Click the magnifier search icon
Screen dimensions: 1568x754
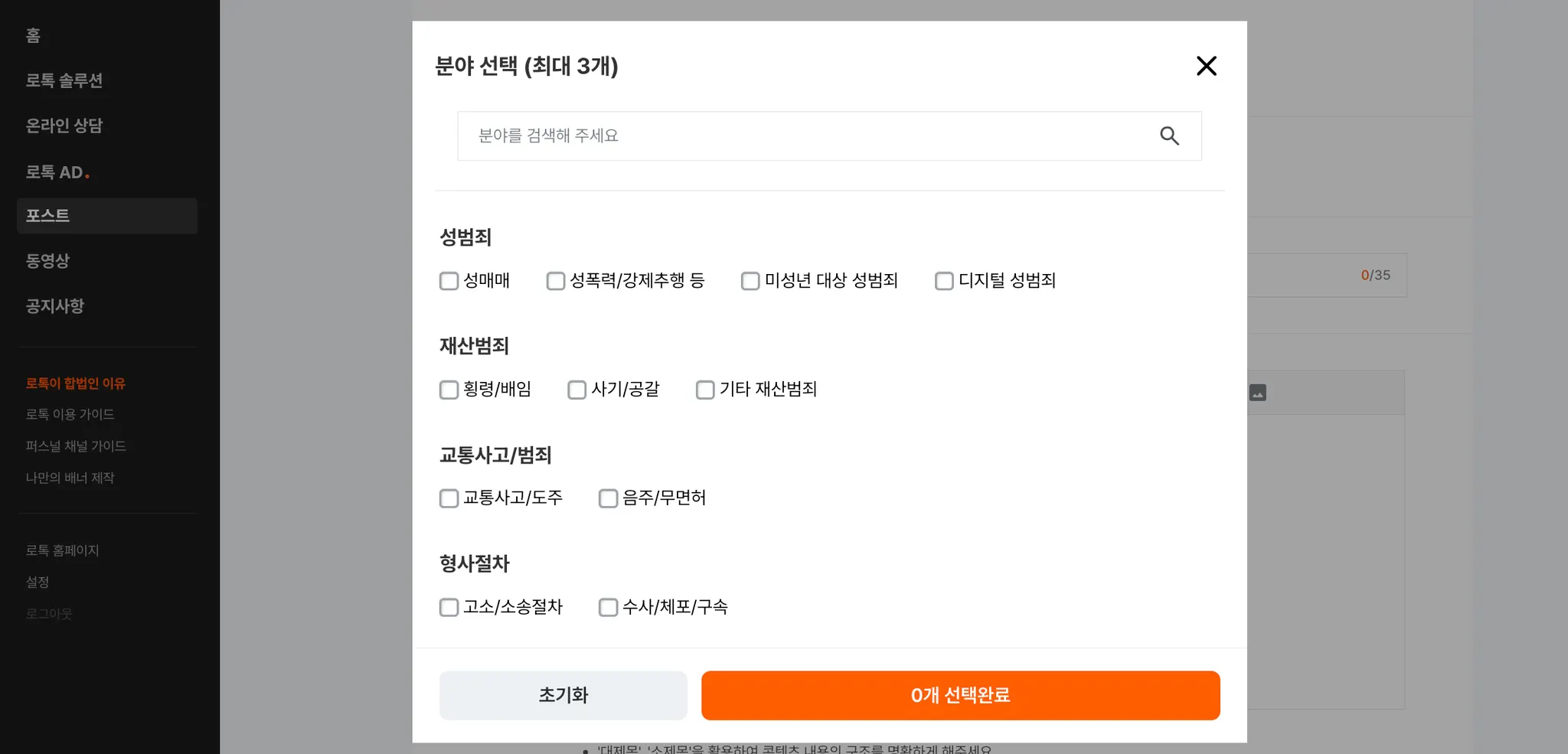point(1169,136)
